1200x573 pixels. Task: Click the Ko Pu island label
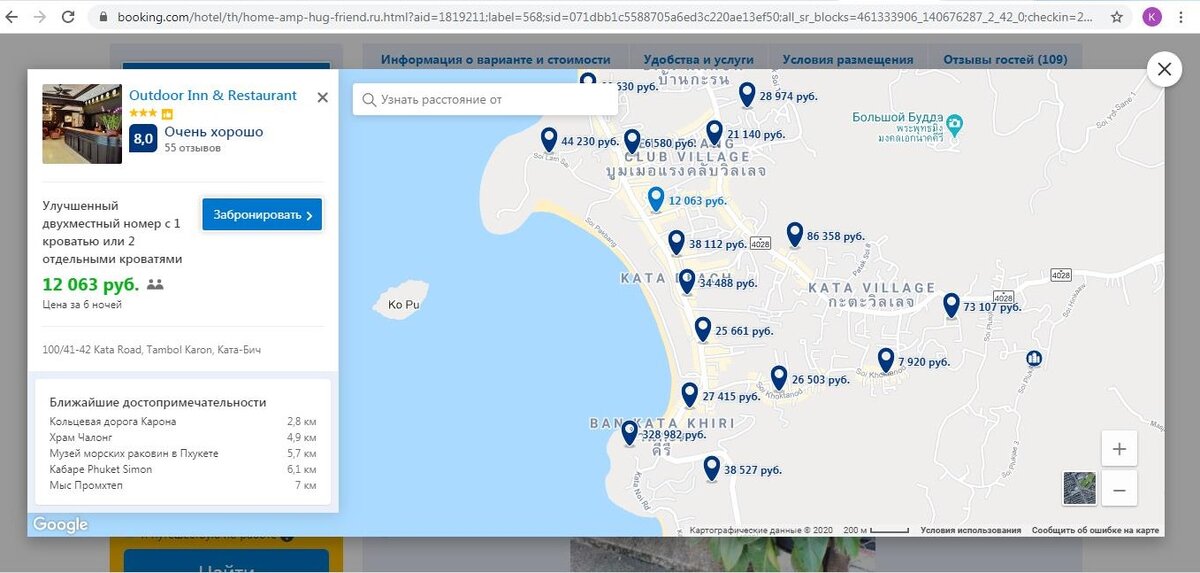402,305
